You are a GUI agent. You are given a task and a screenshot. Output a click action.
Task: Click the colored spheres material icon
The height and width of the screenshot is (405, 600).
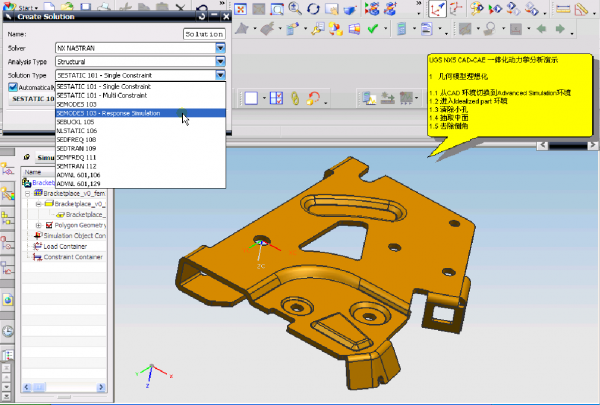[336, 29]
